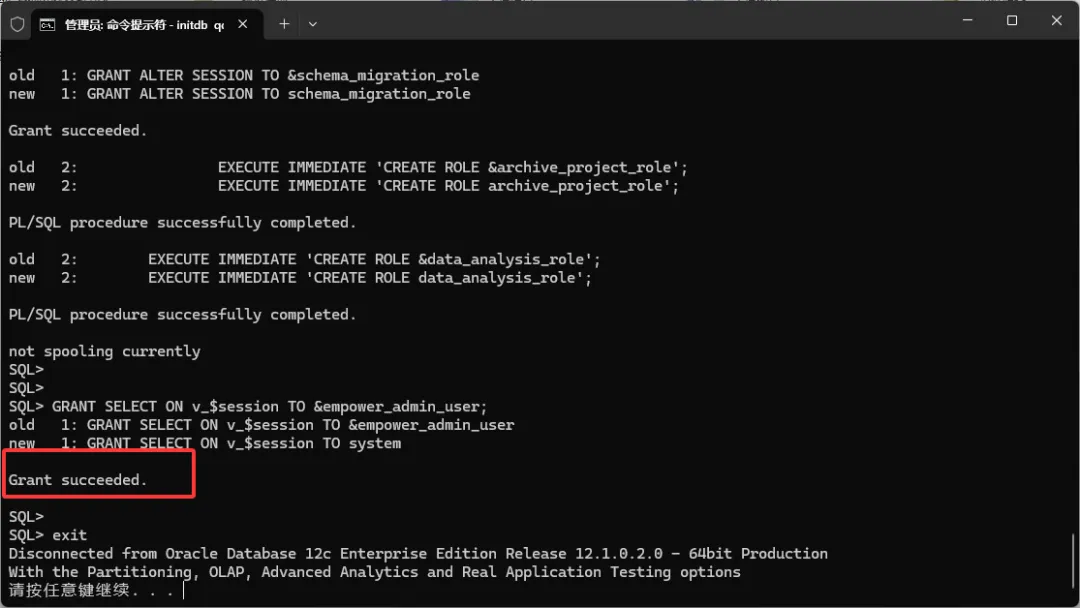The image size is (1080, 608).
Task: Click the command prompt icon on the tab
Action: coord(47,24)
